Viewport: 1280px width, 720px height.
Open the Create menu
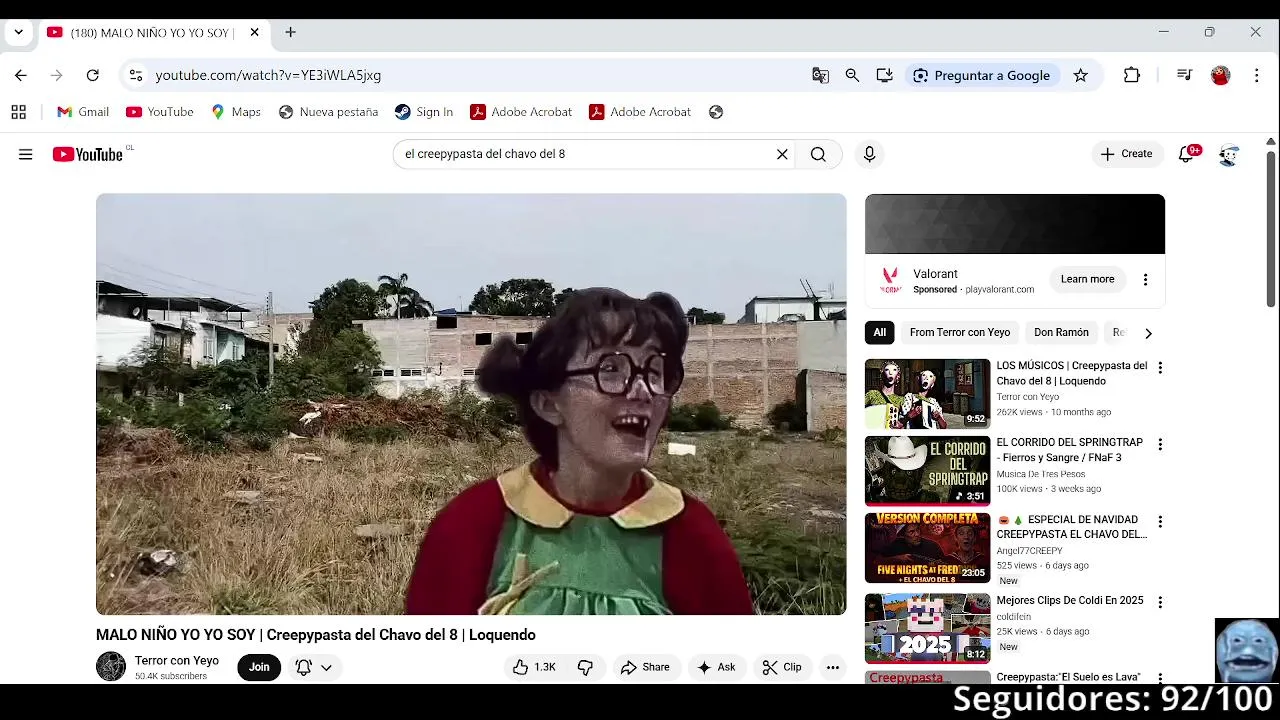[1126, 154]
